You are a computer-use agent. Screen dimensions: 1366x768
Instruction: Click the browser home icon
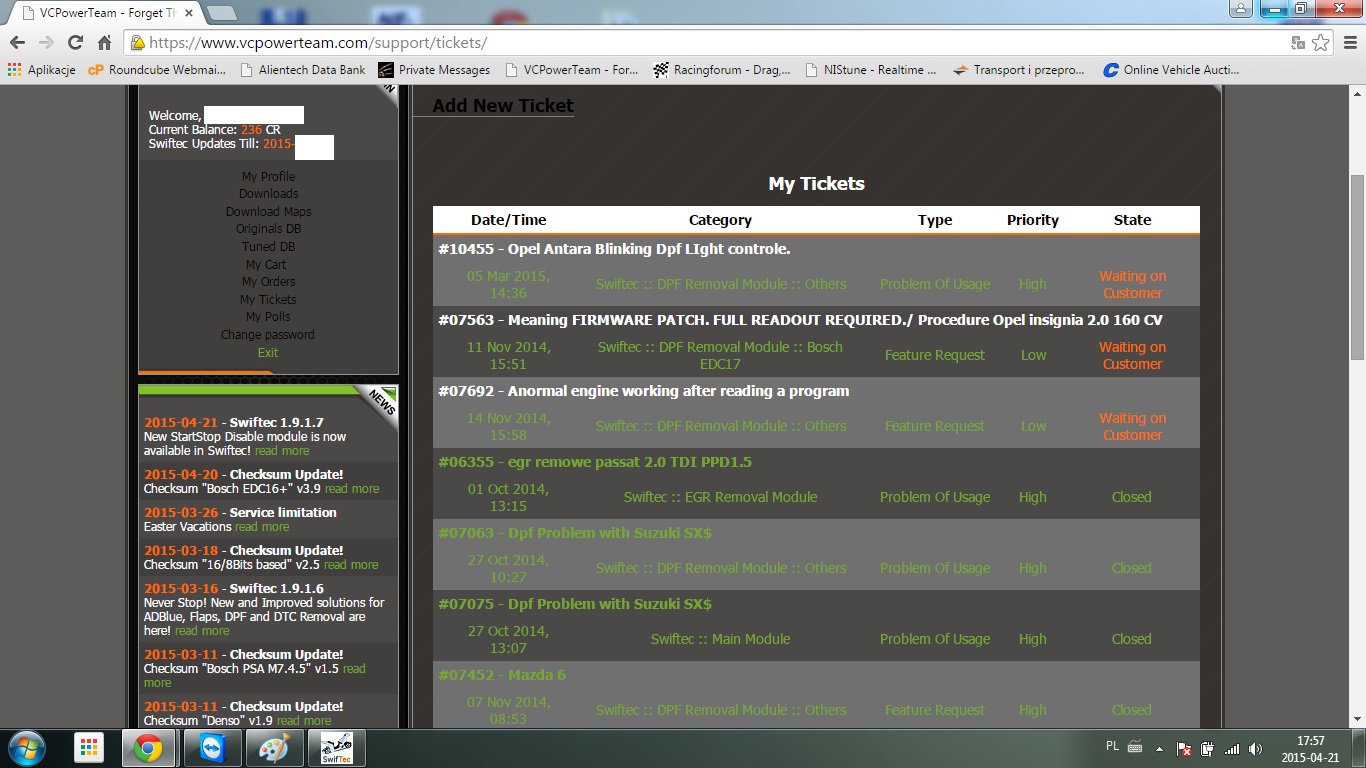[104, 43]
